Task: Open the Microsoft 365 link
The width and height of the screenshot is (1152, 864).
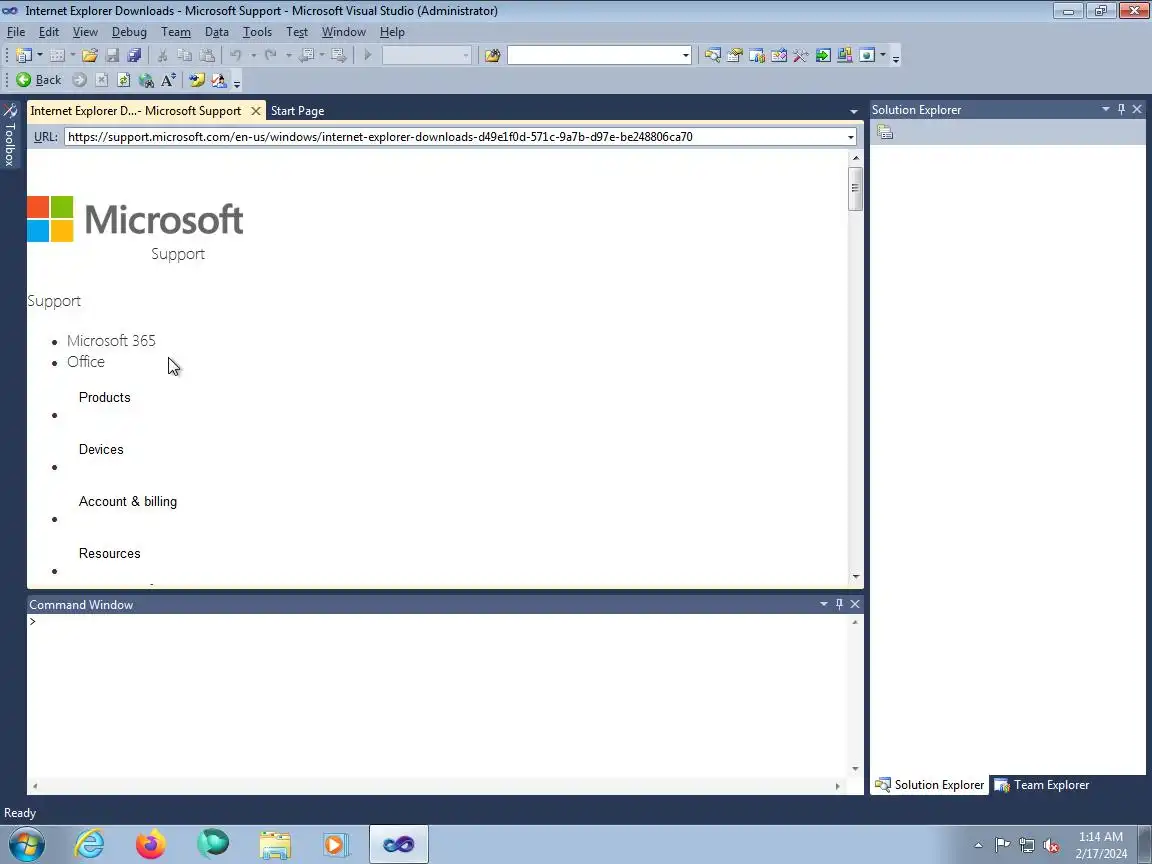Action: [111, 341]
